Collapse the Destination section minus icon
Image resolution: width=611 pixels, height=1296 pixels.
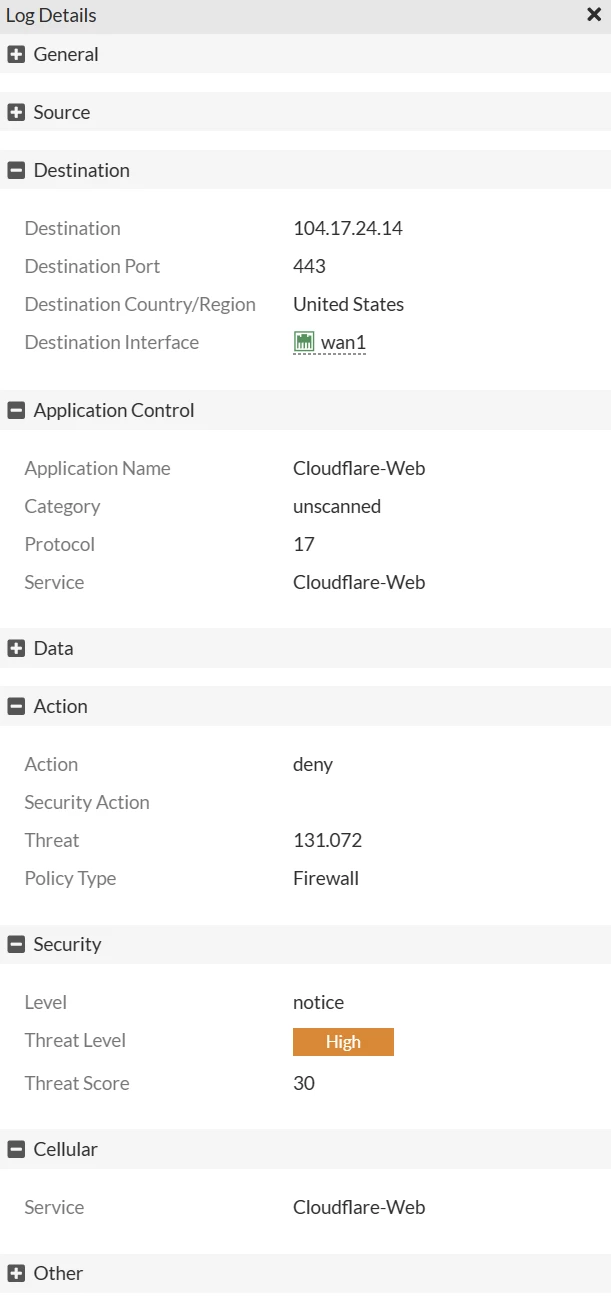[16, 170]
